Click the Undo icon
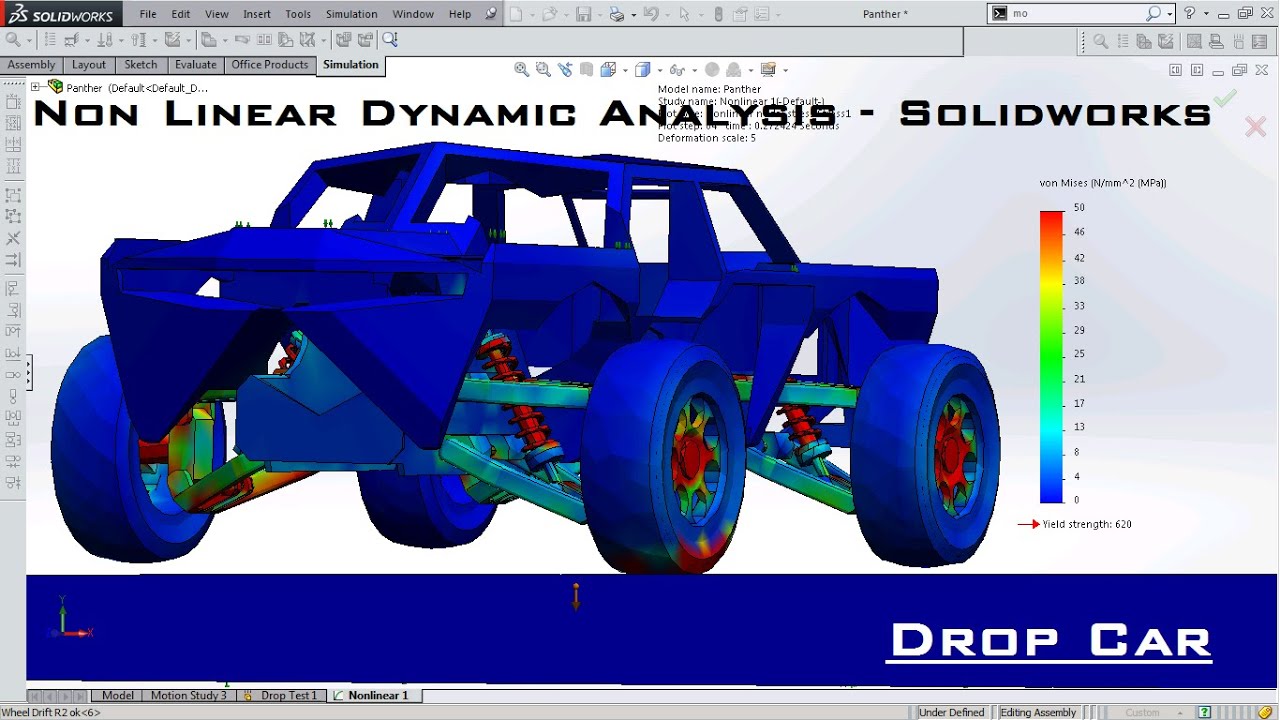The image size is (1280, 720). pos(651,14)
